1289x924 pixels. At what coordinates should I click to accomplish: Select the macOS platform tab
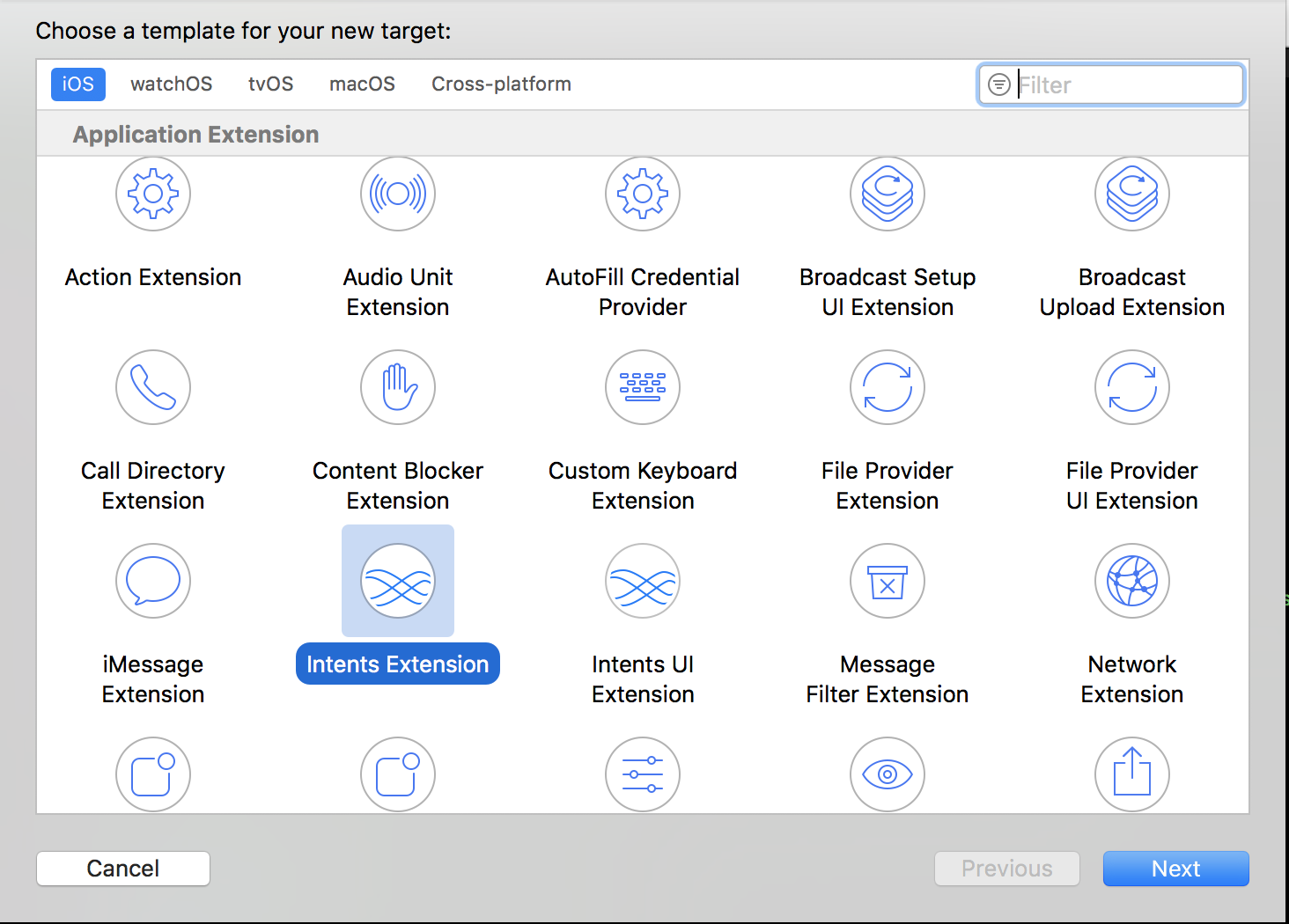(363, 84)
